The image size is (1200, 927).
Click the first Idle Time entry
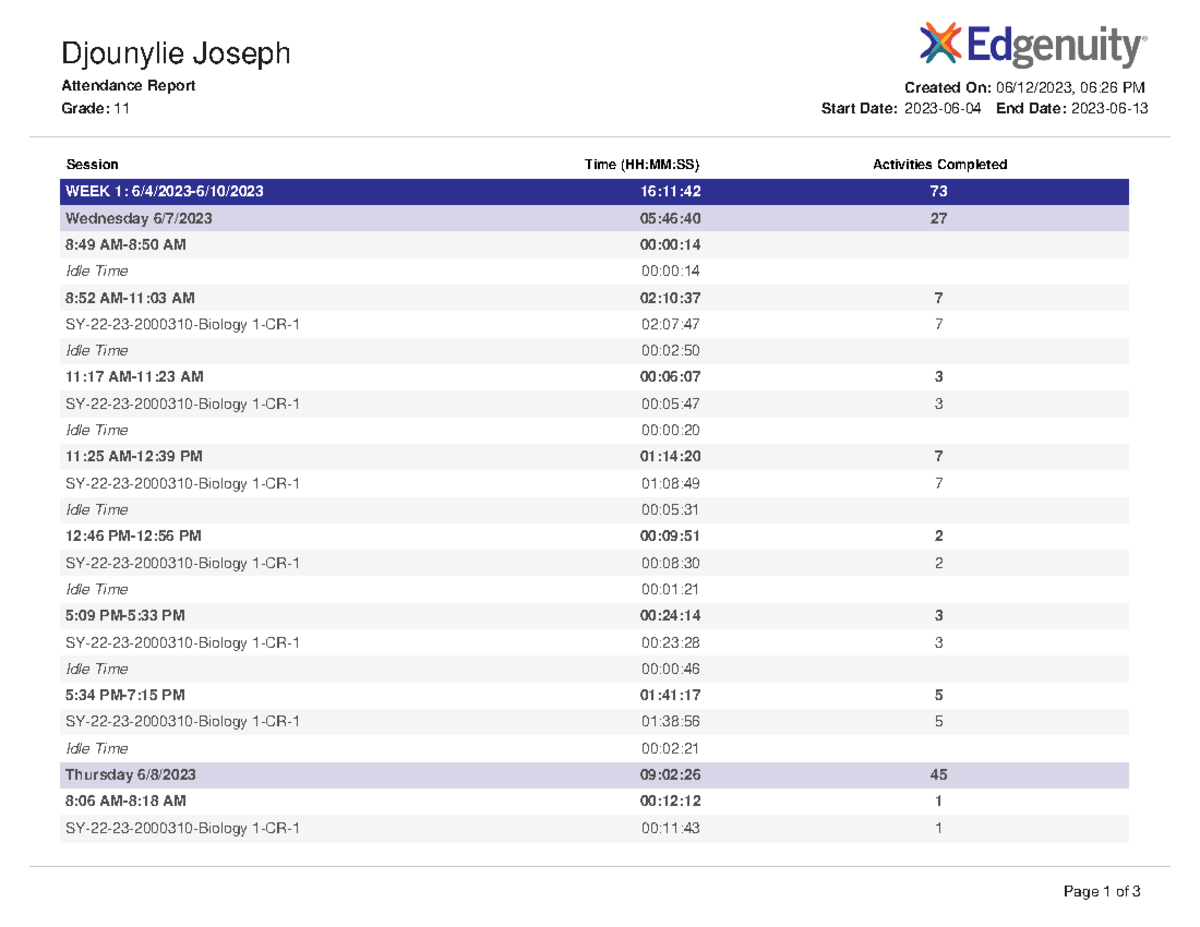pyautogui.click(x=96, y=270)
